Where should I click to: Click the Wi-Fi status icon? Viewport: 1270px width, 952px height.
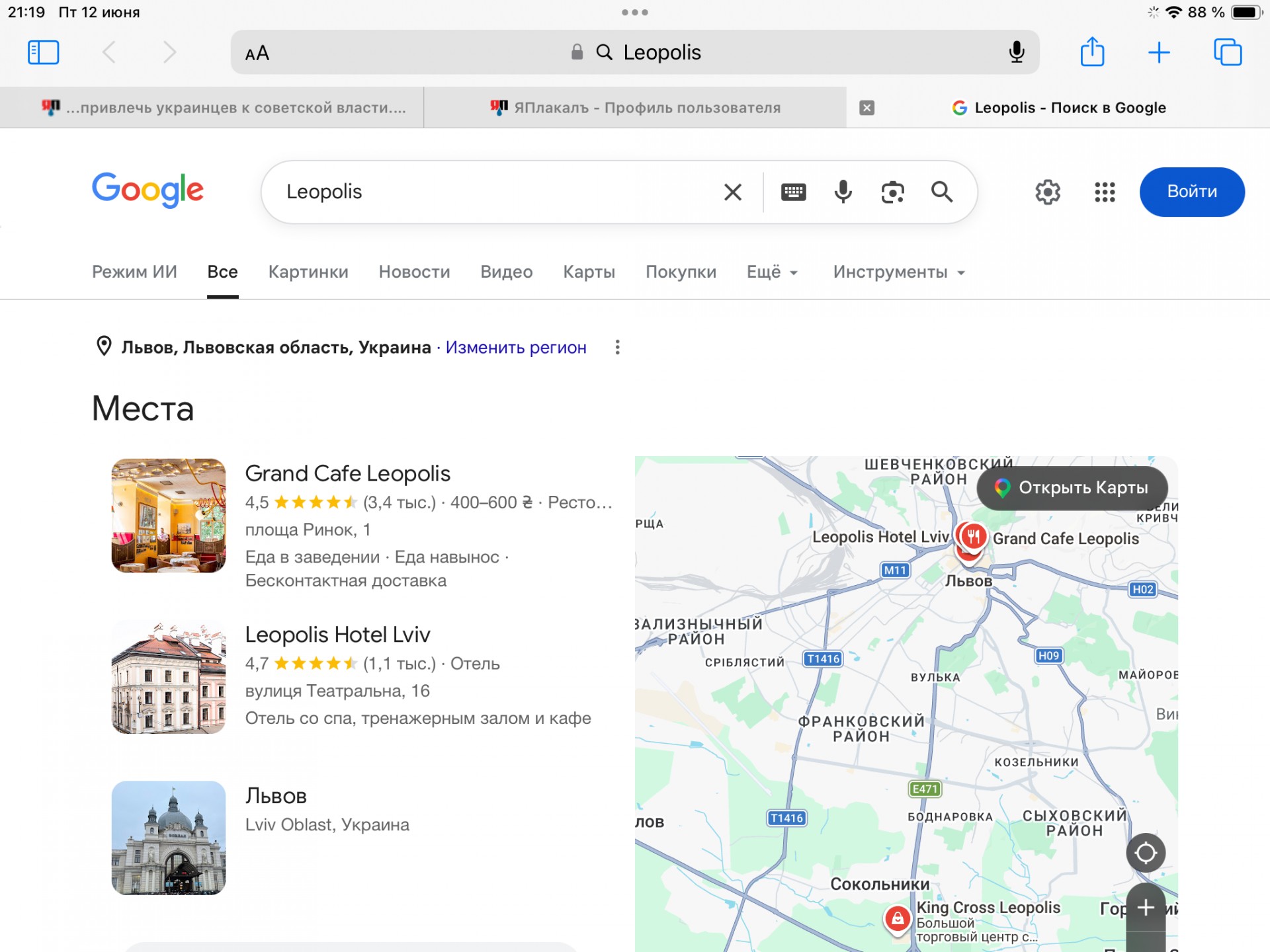(1173, 12)
